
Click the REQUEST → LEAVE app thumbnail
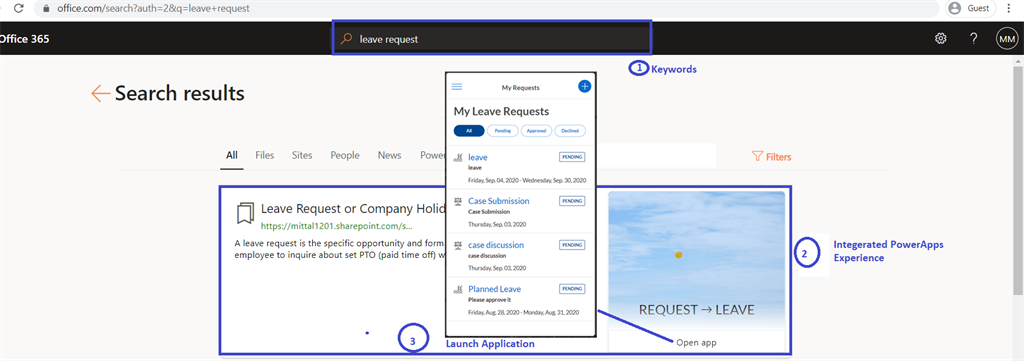pos(696,261)
